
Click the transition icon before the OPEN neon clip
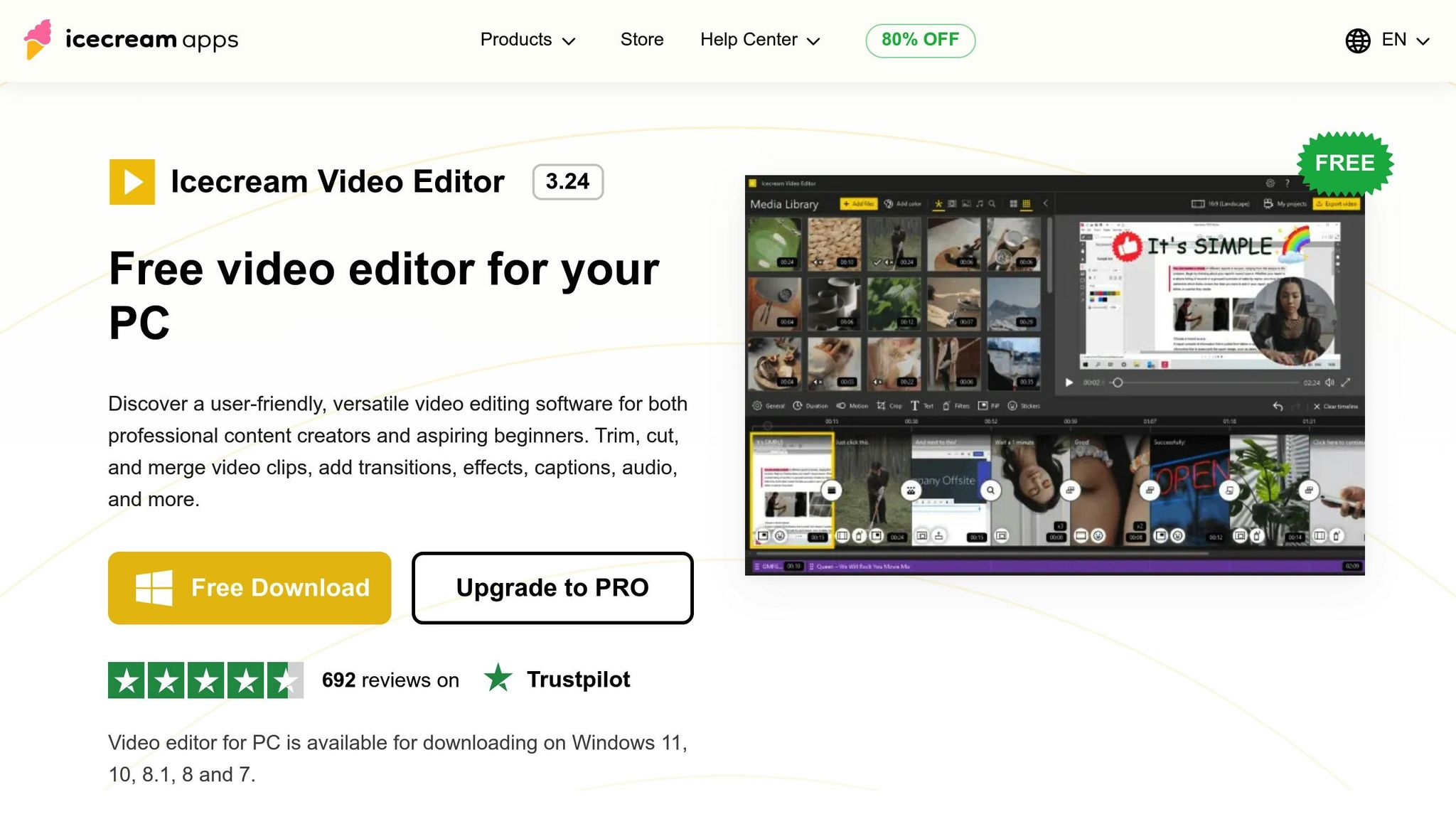pos(1150,490)
